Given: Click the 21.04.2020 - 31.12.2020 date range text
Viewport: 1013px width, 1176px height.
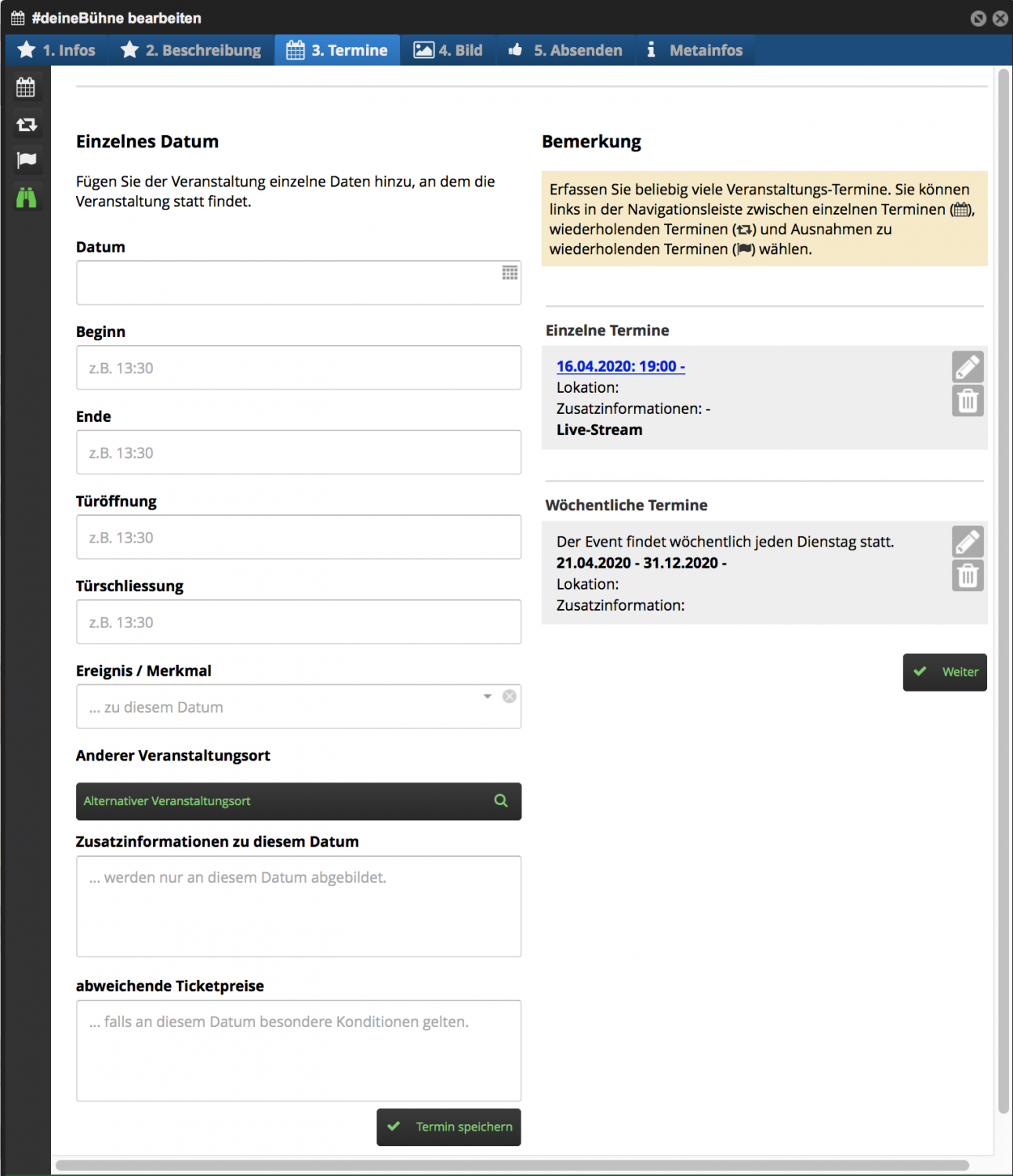Looking at the screenshot, I should click(x=641, y=563).
